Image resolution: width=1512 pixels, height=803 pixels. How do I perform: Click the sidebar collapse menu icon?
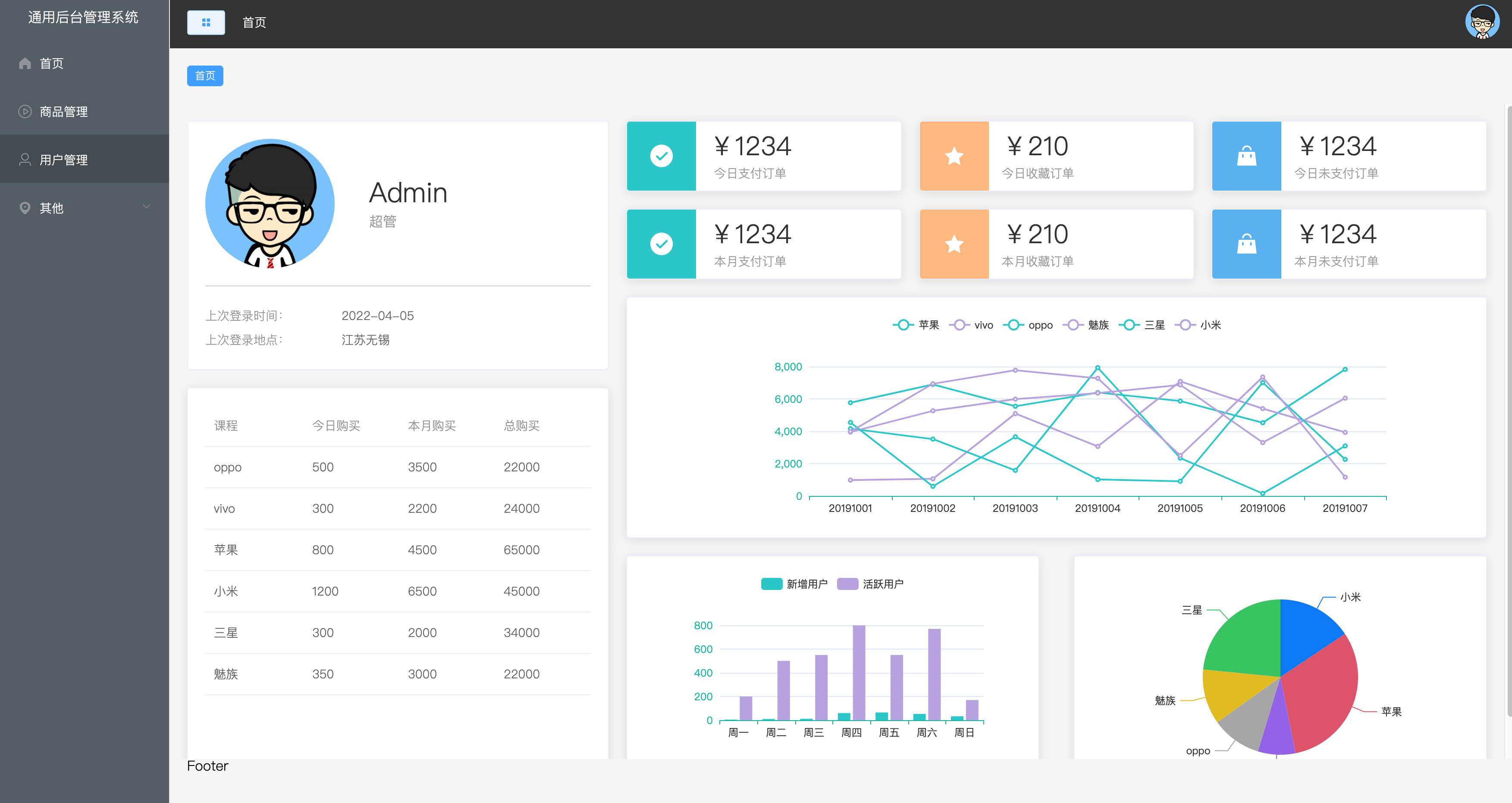[x=205, y=22]
